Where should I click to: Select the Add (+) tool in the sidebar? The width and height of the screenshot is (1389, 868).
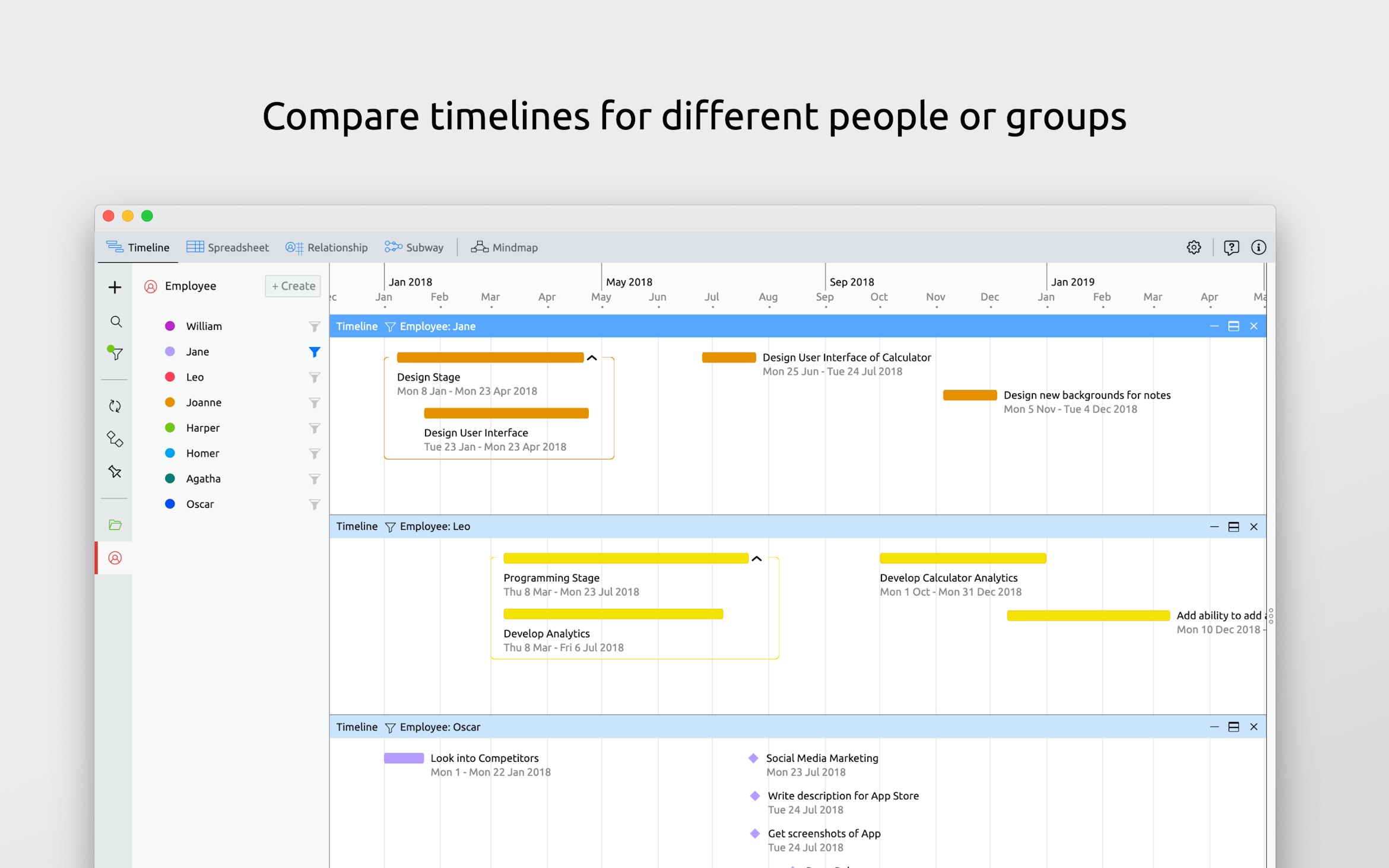(115, 287)
